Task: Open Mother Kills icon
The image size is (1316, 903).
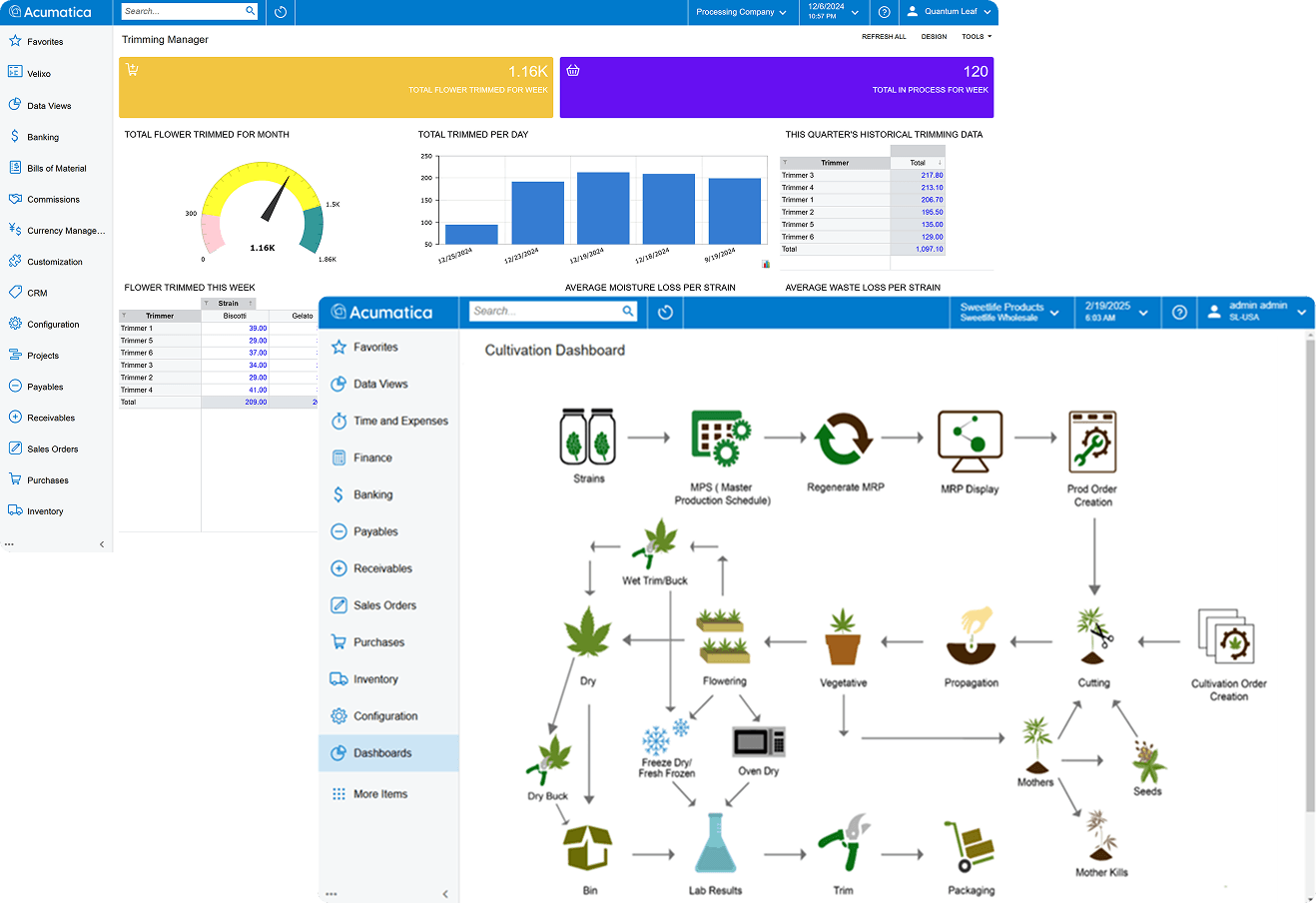Action: click(1100, 836)
